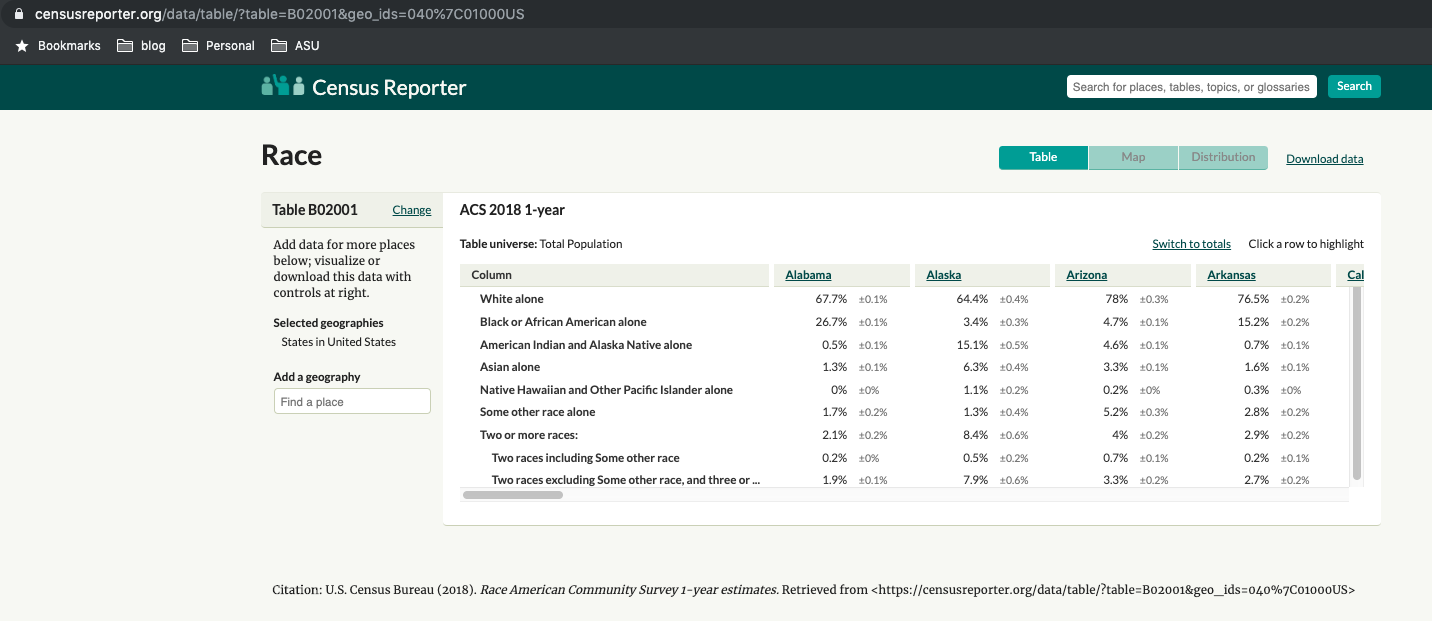1432x621 pixels.
Task: Click the places search input field
Action: 1191,86
